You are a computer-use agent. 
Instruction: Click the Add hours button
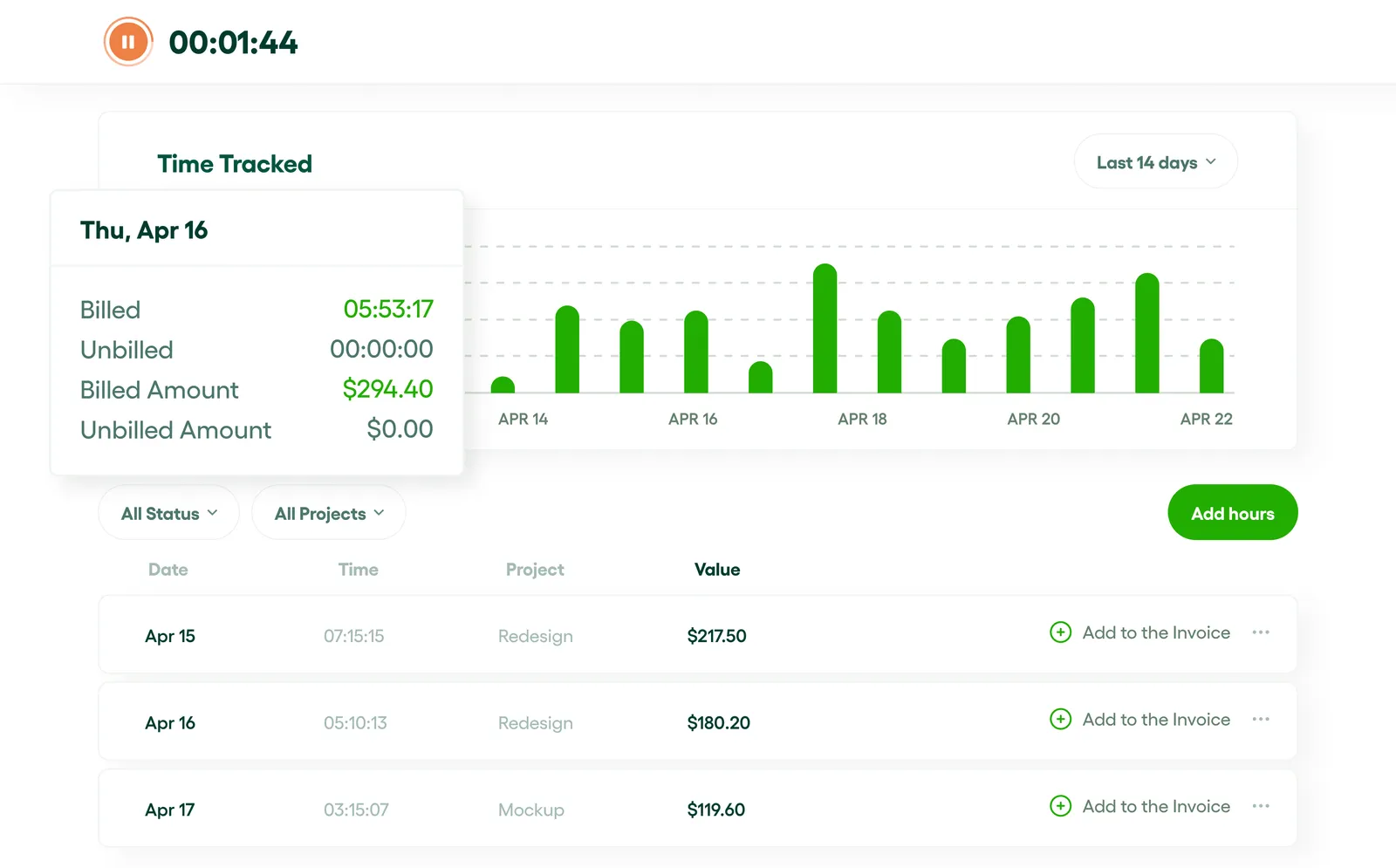[x=1232, y=512]
